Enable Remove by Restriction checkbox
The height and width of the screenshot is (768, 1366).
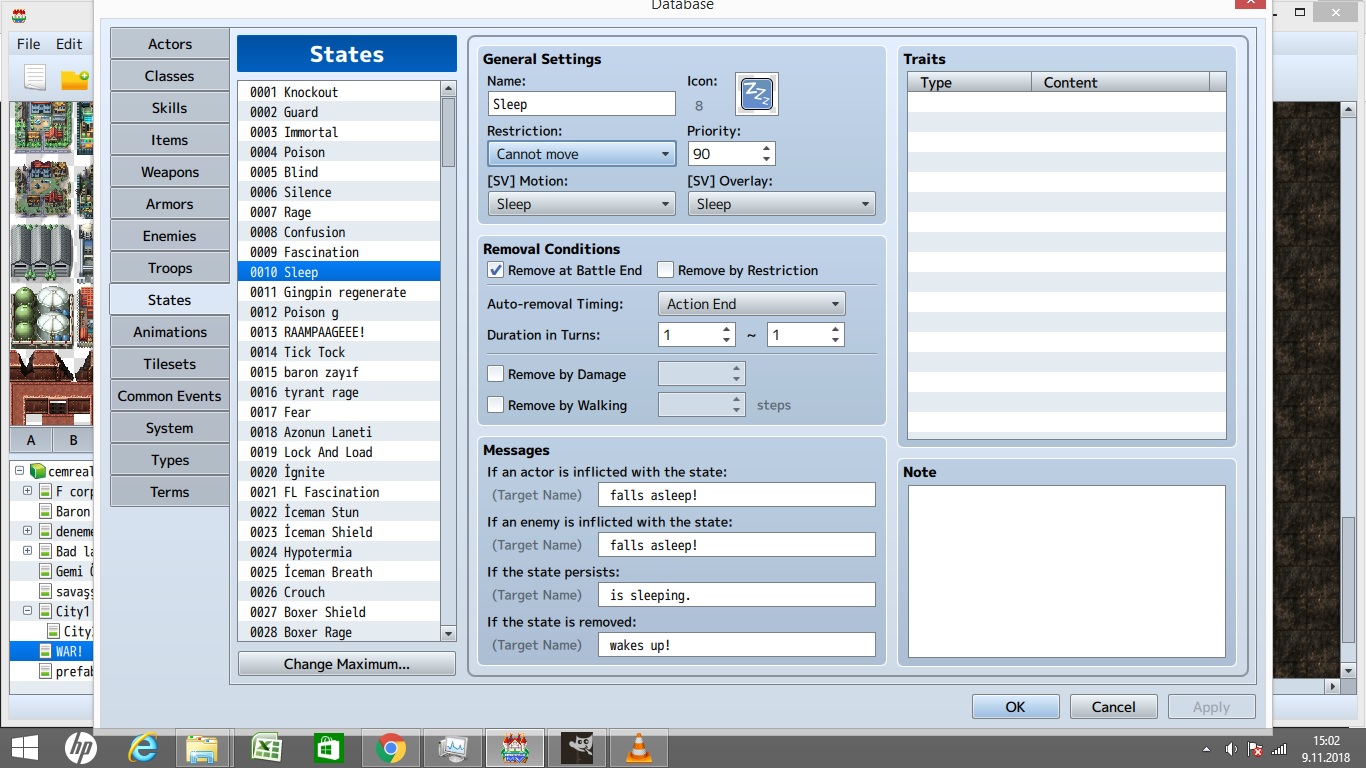pos(665,270)
